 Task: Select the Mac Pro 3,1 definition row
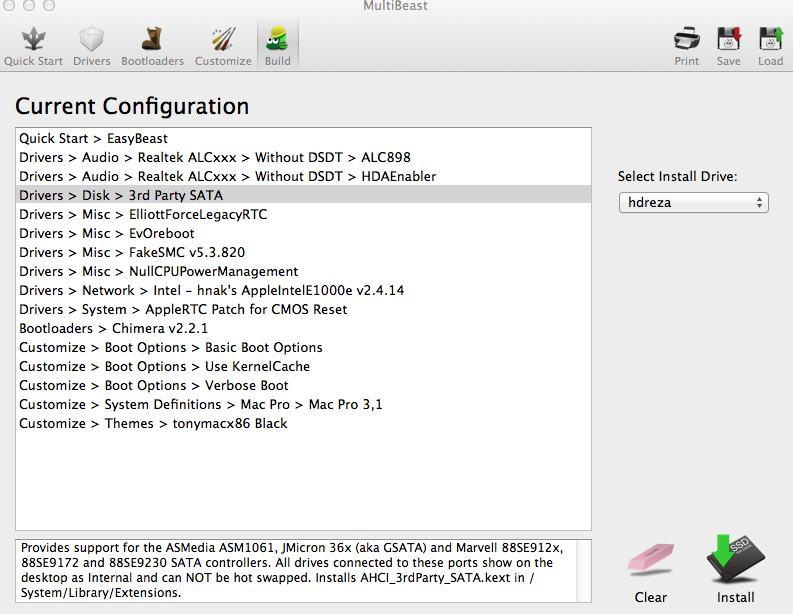point(303,405)
